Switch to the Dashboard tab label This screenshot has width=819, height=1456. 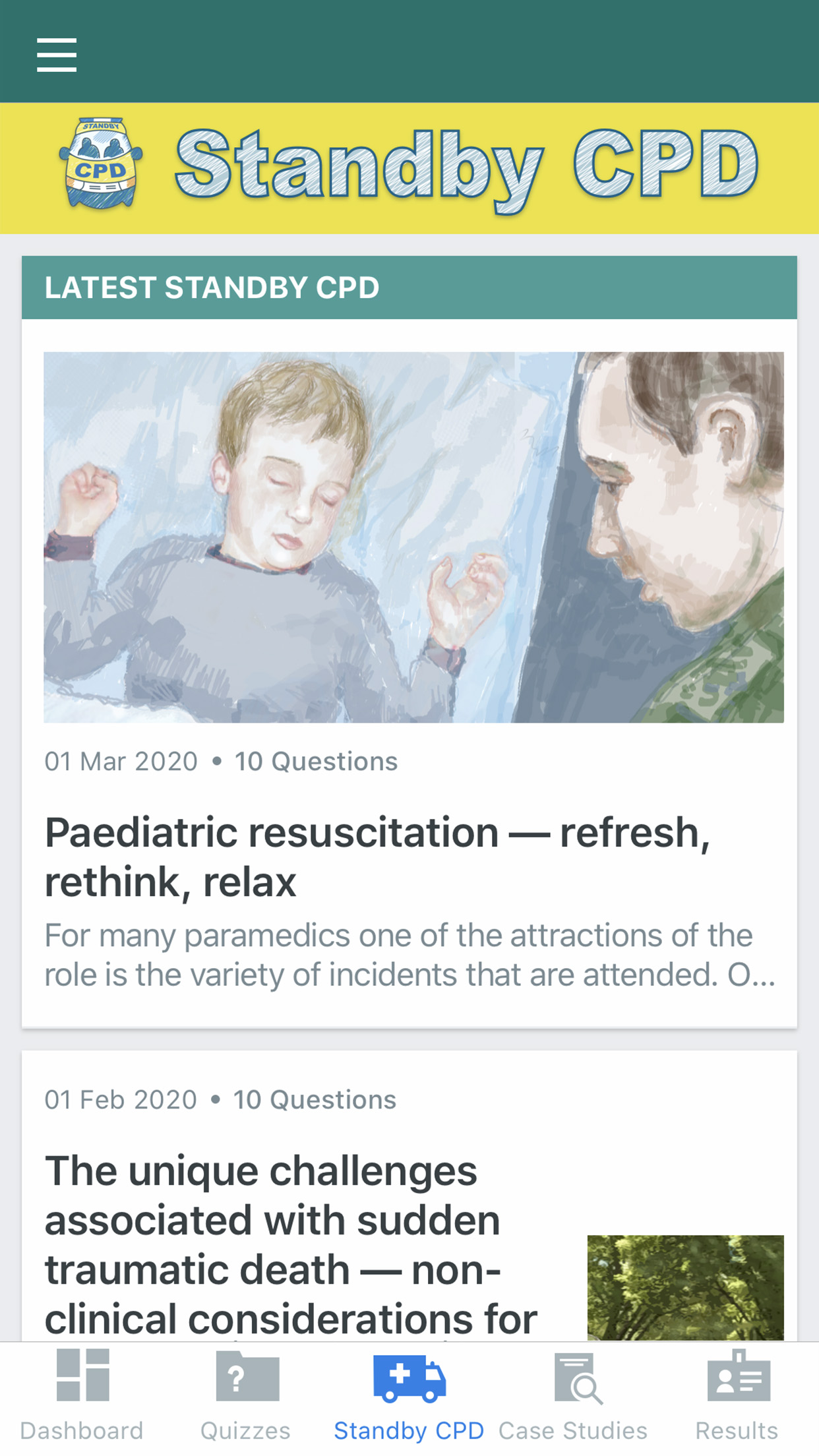pyautogui.click(x=82, y=1430)
